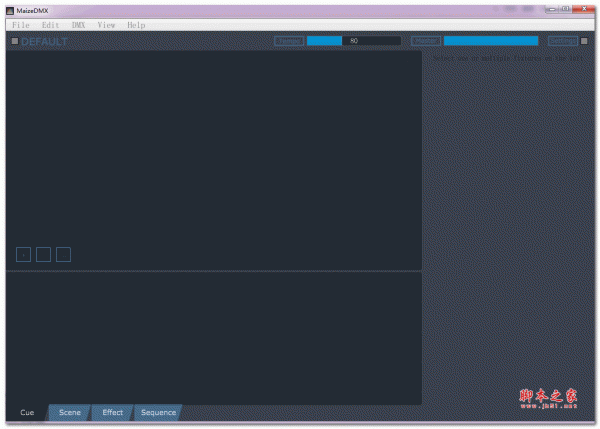Click the middle small square fixture icon
Screen dimensions: 600x429
[43, 254]
